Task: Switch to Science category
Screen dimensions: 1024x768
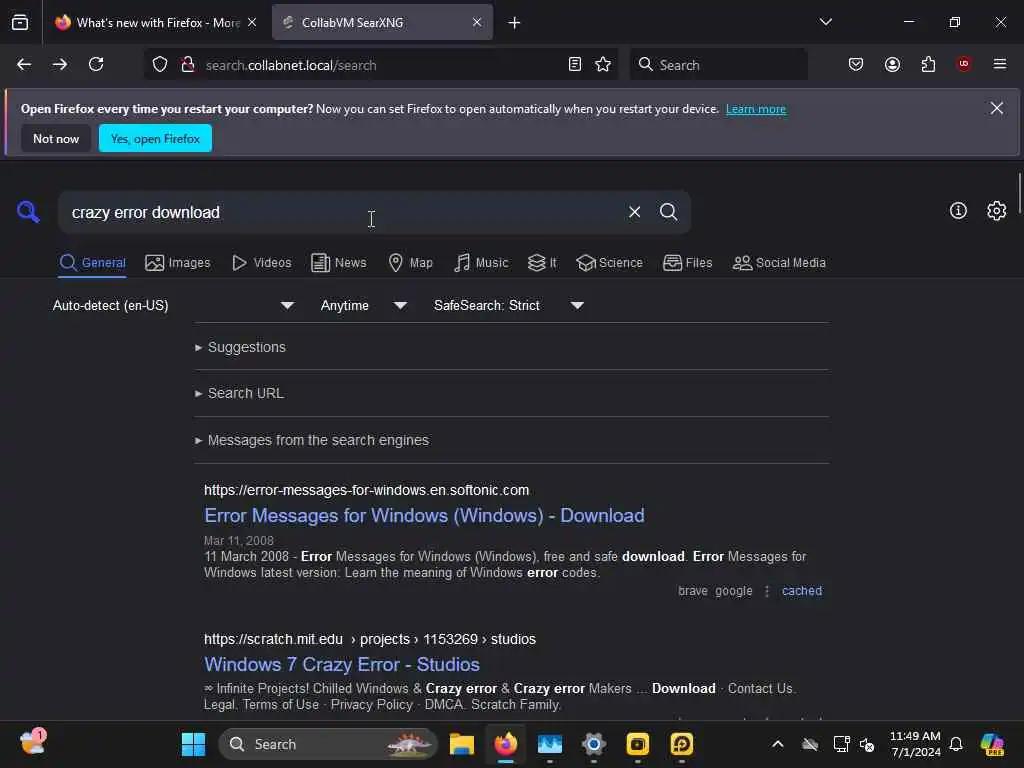Action: [609, 263]
